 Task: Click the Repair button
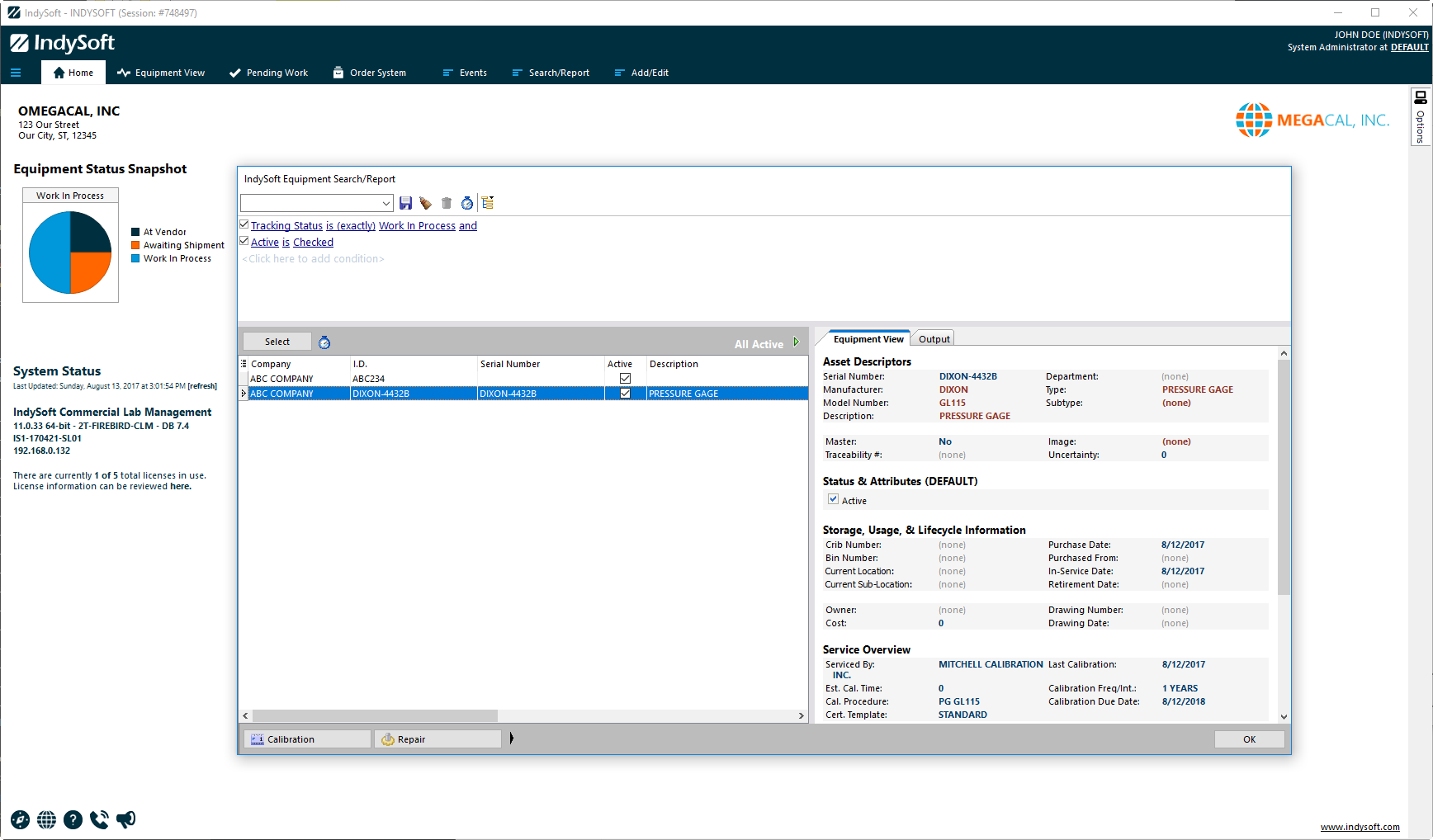point(438,739)
